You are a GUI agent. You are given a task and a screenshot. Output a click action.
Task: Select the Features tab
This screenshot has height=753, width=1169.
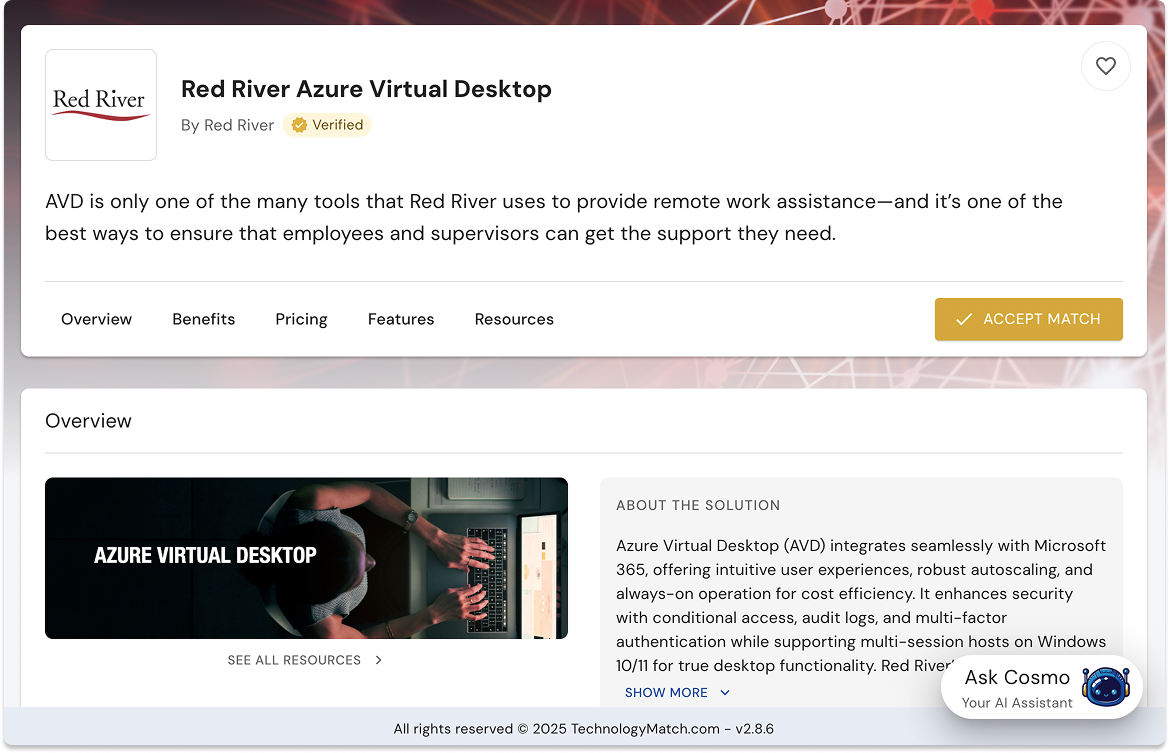coord(400,319)
